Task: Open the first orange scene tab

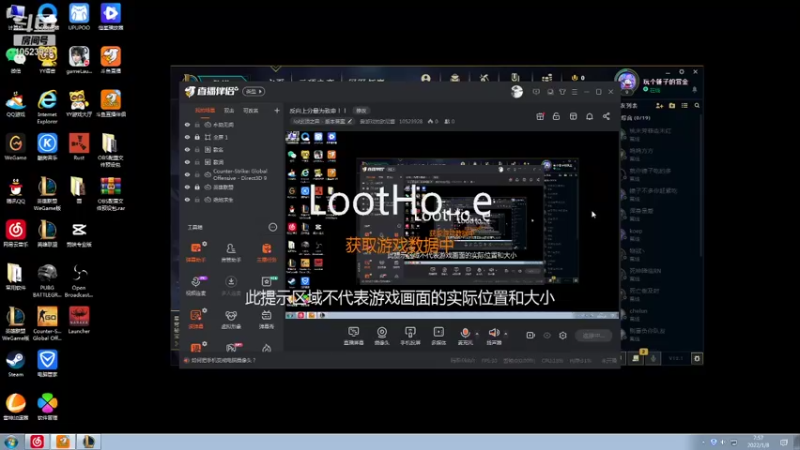Action: coord(205,110)
